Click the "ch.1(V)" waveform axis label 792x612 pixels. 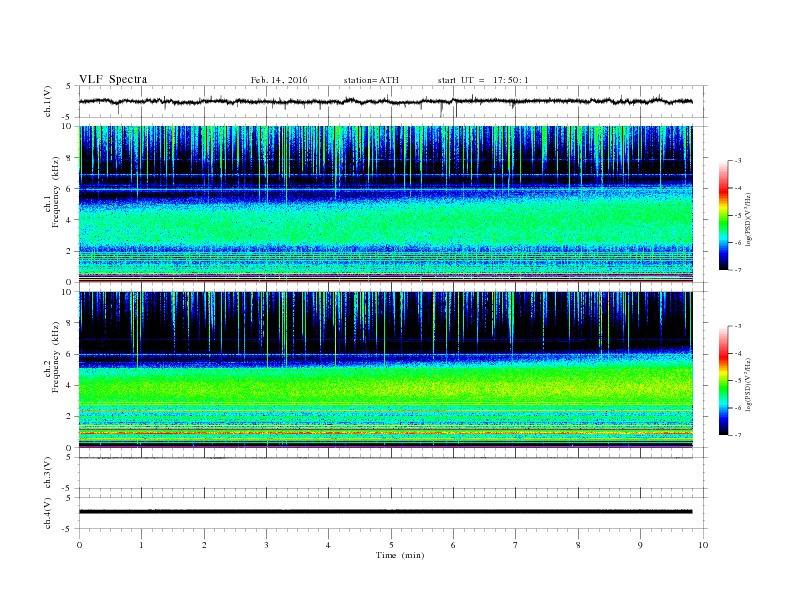click(48, 101)
